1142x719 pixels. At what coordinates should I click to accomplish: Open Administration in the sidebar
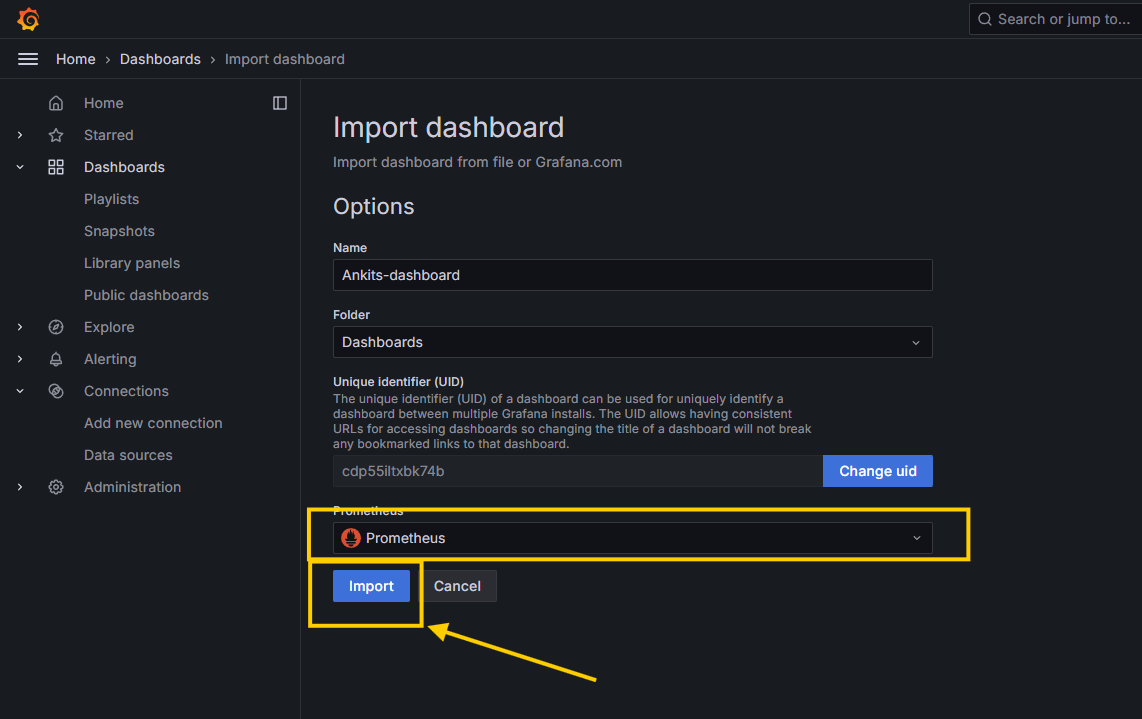133,487
